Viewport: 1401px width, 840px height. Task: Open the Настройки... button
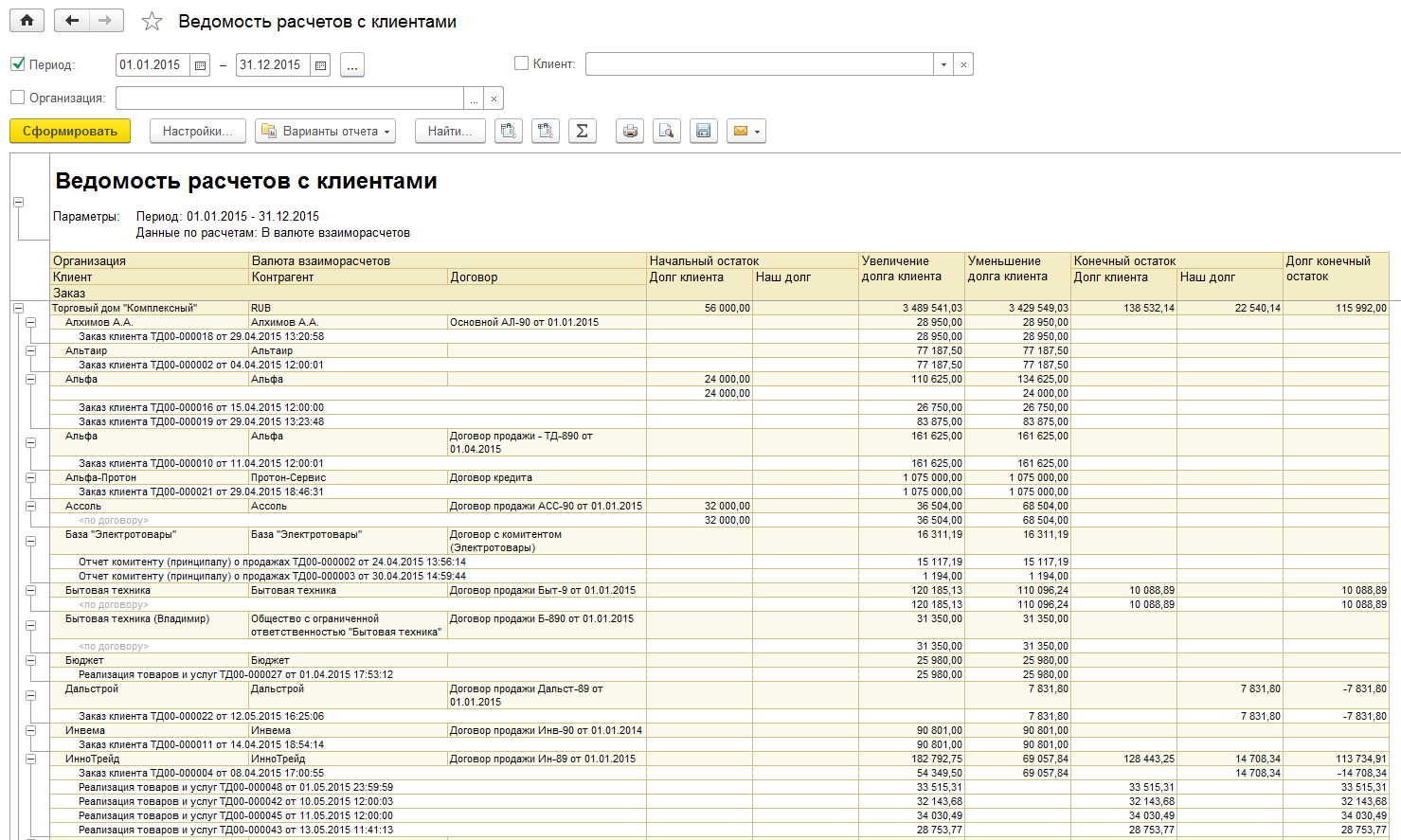click(198, 131)
